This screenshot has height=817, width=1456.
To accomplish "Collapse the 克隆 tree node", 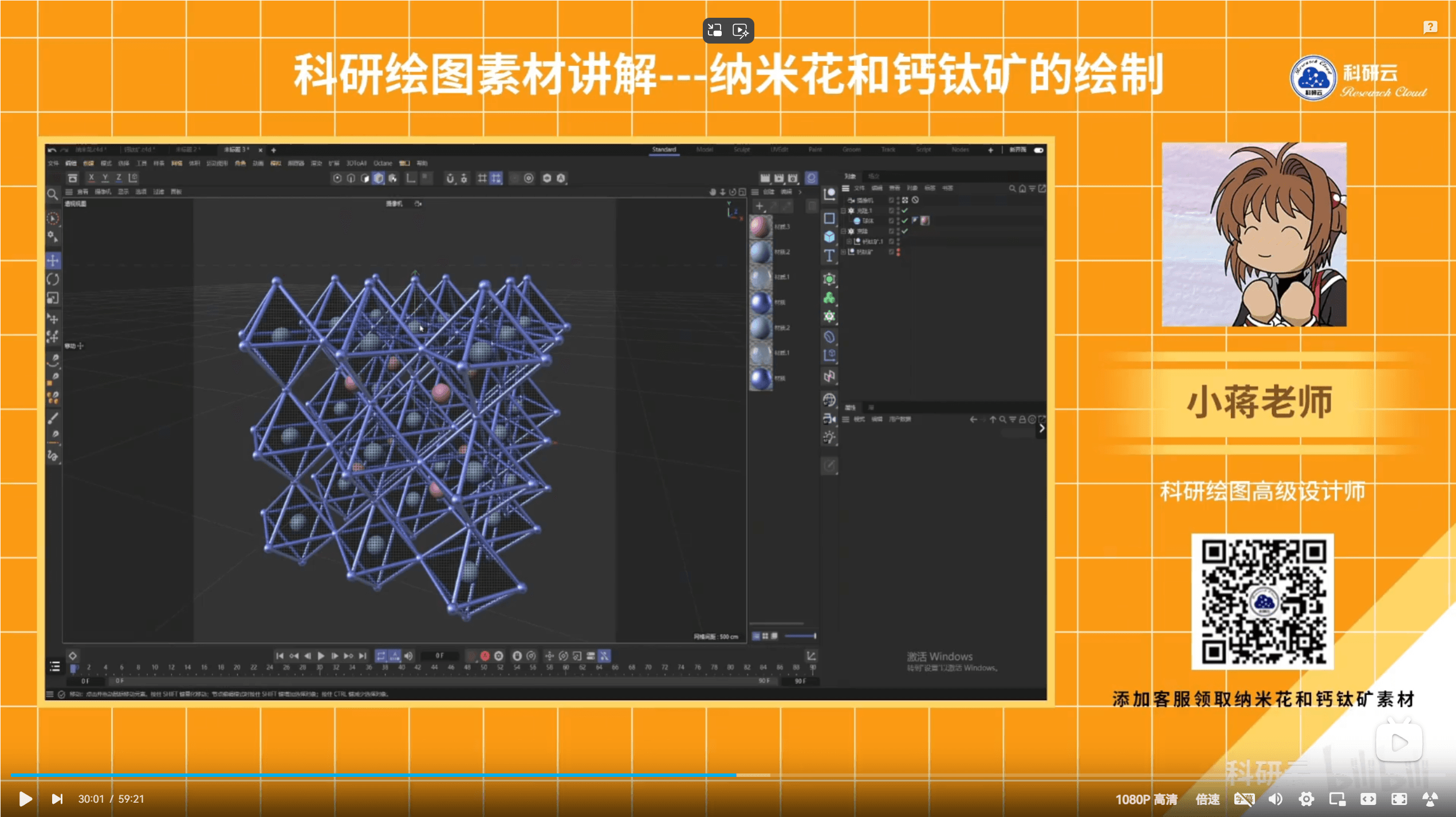I will coord(843,231).
